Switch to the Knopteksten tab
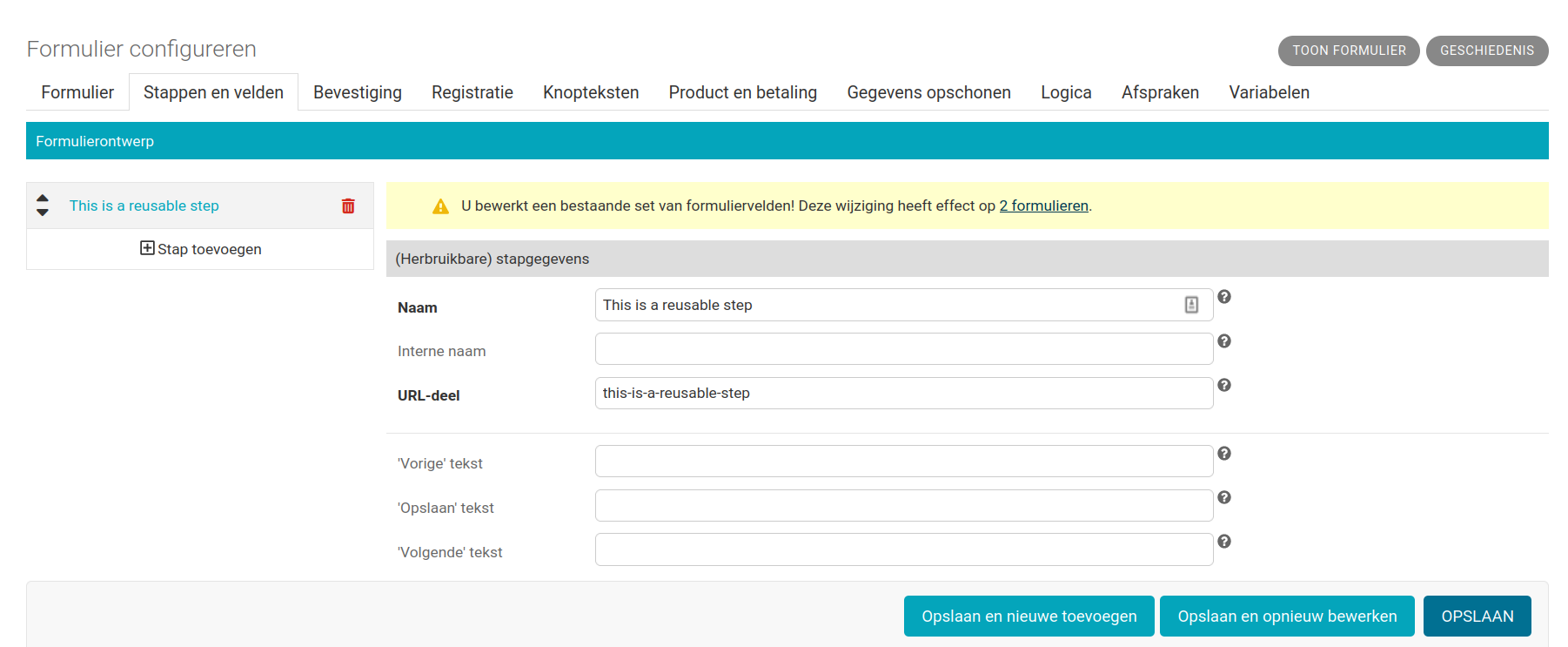Image resolution: width=1568 pixels, height=647 pixels. [591, 91]
